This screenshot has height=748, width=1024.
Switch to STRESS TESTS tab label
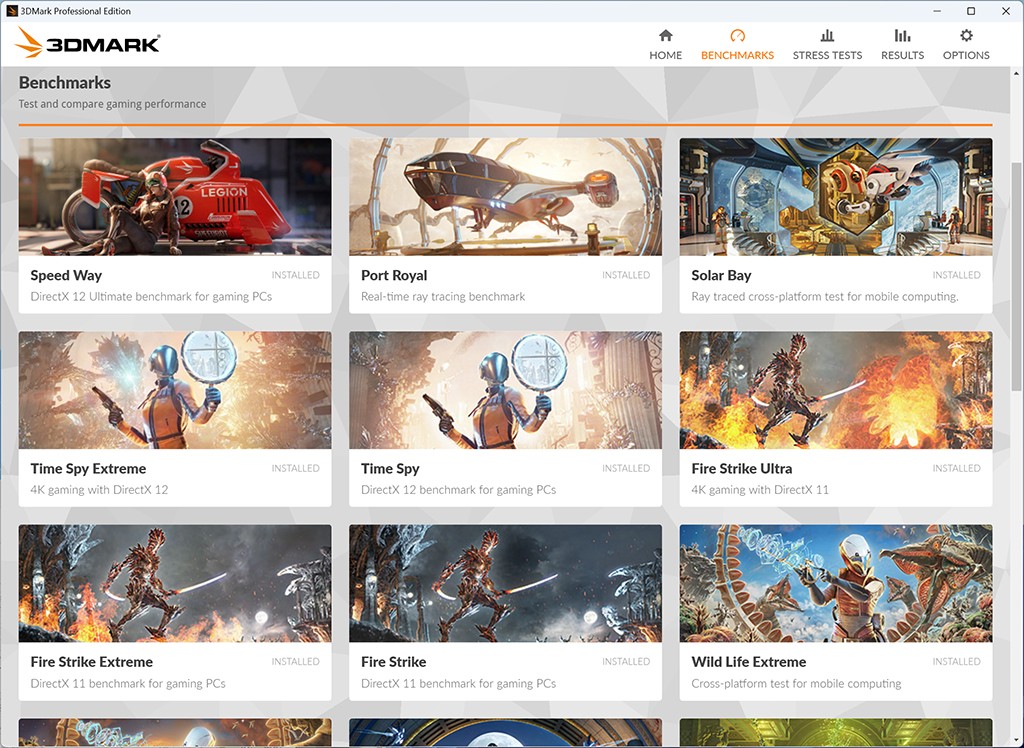coord(827,56)
